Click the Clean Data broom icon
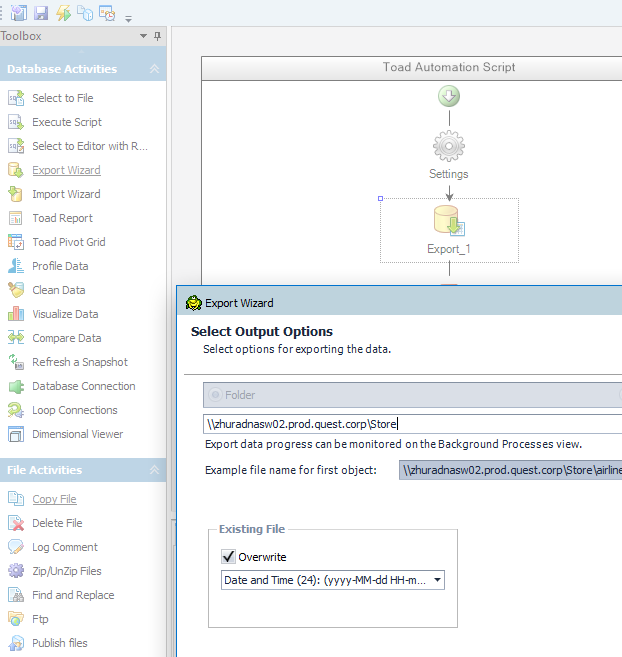Viewport: 622px width, 657px height. click(x=16, y=290)
